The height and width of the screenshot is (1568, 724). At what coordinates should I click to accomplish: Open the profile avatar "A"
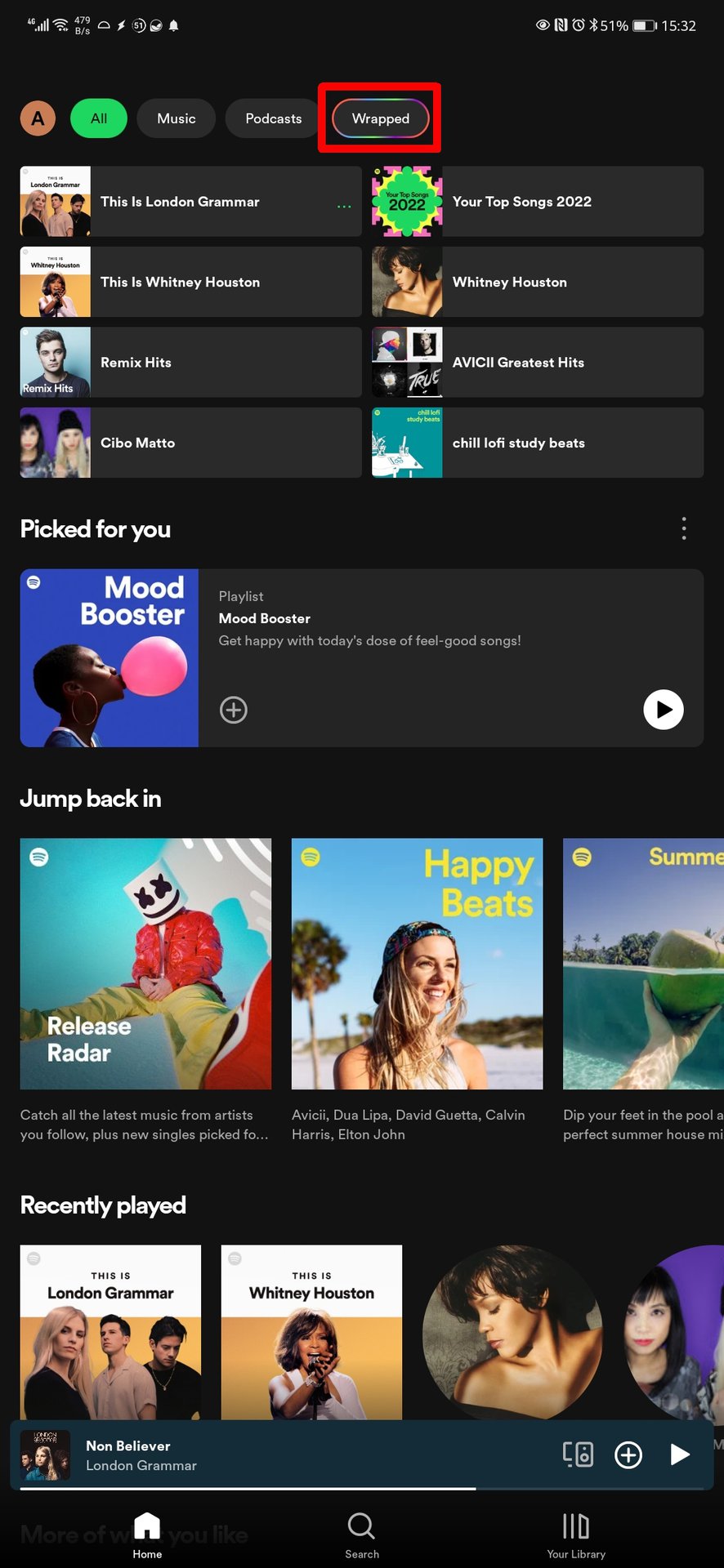click(x=38, y=118)
